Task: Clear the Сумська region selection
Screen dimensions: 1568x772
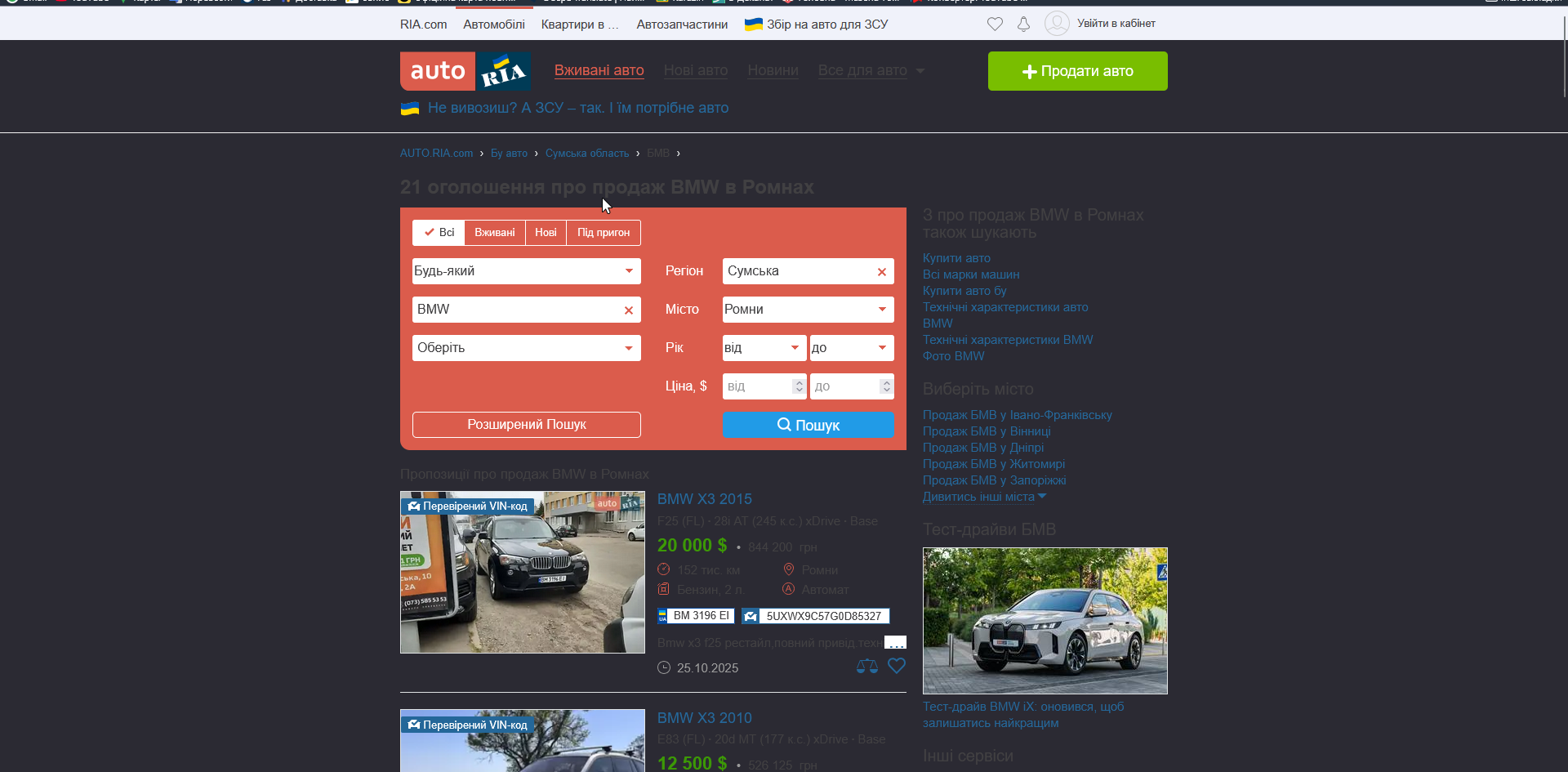Action: pos(882,272)
